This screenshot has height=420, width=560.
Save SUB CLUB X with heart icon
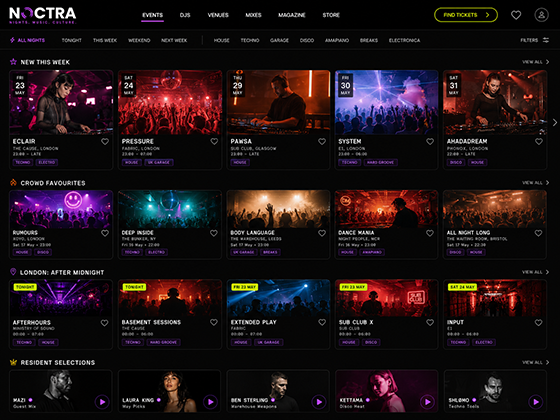[x=430, y=322]
